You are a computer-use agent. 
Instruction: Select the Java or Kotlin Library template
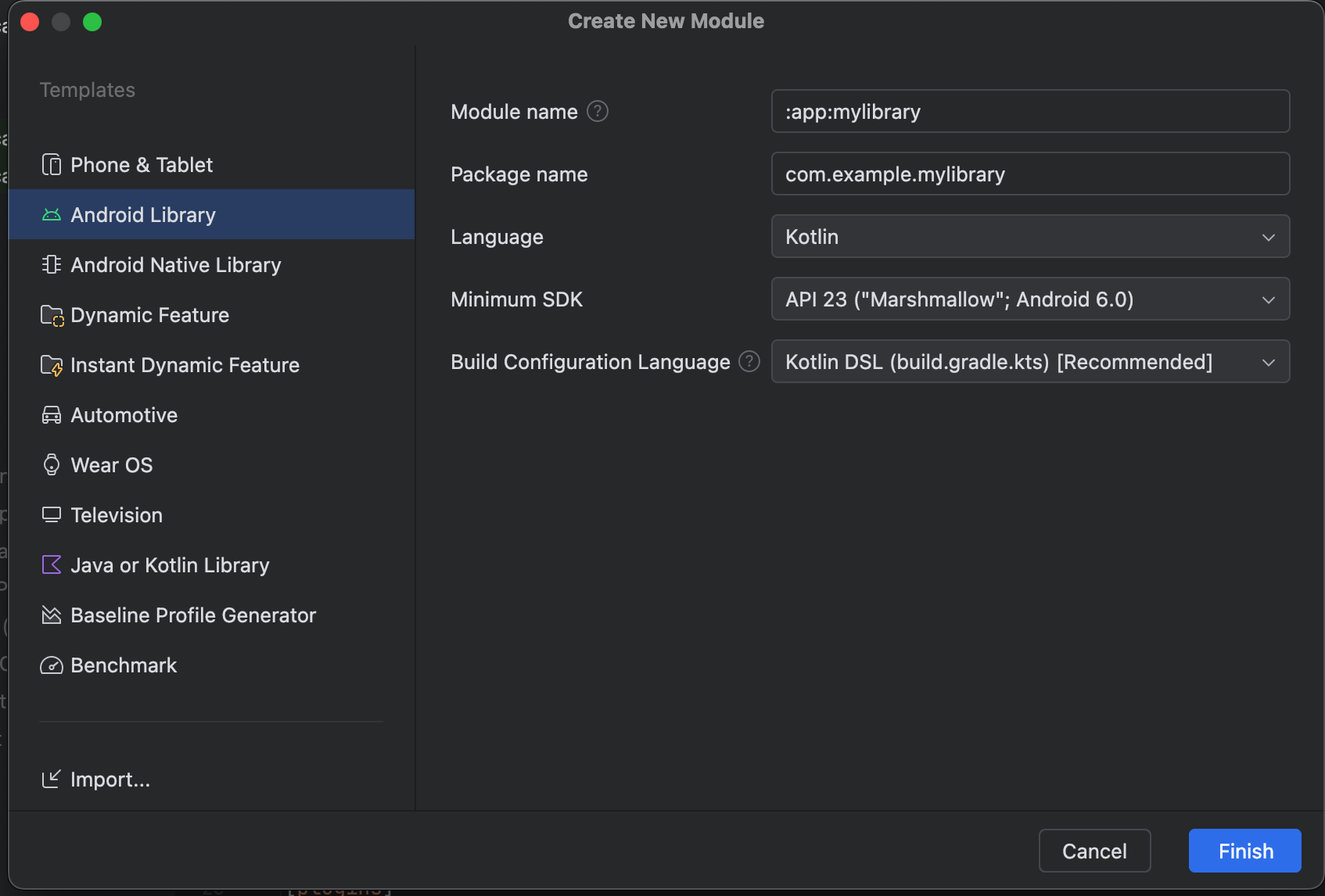click(x=170, y=564)
